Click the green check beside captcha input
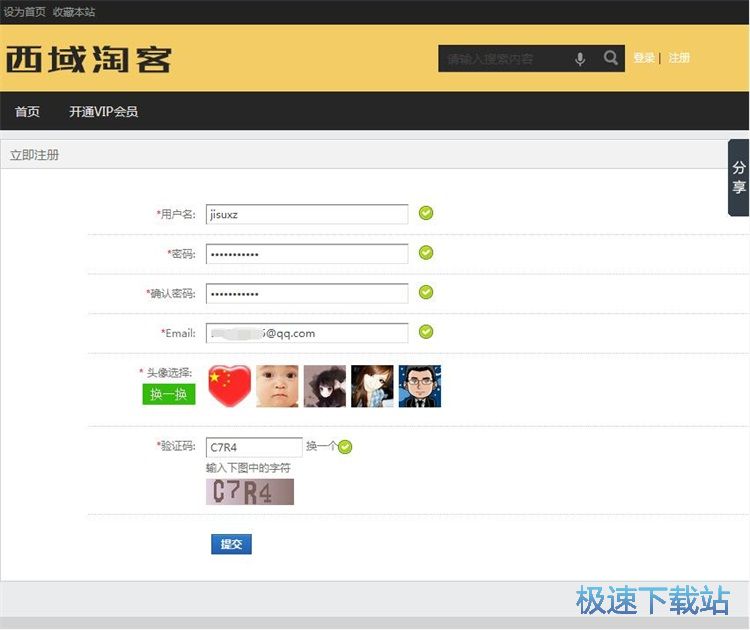 (345, 447)
